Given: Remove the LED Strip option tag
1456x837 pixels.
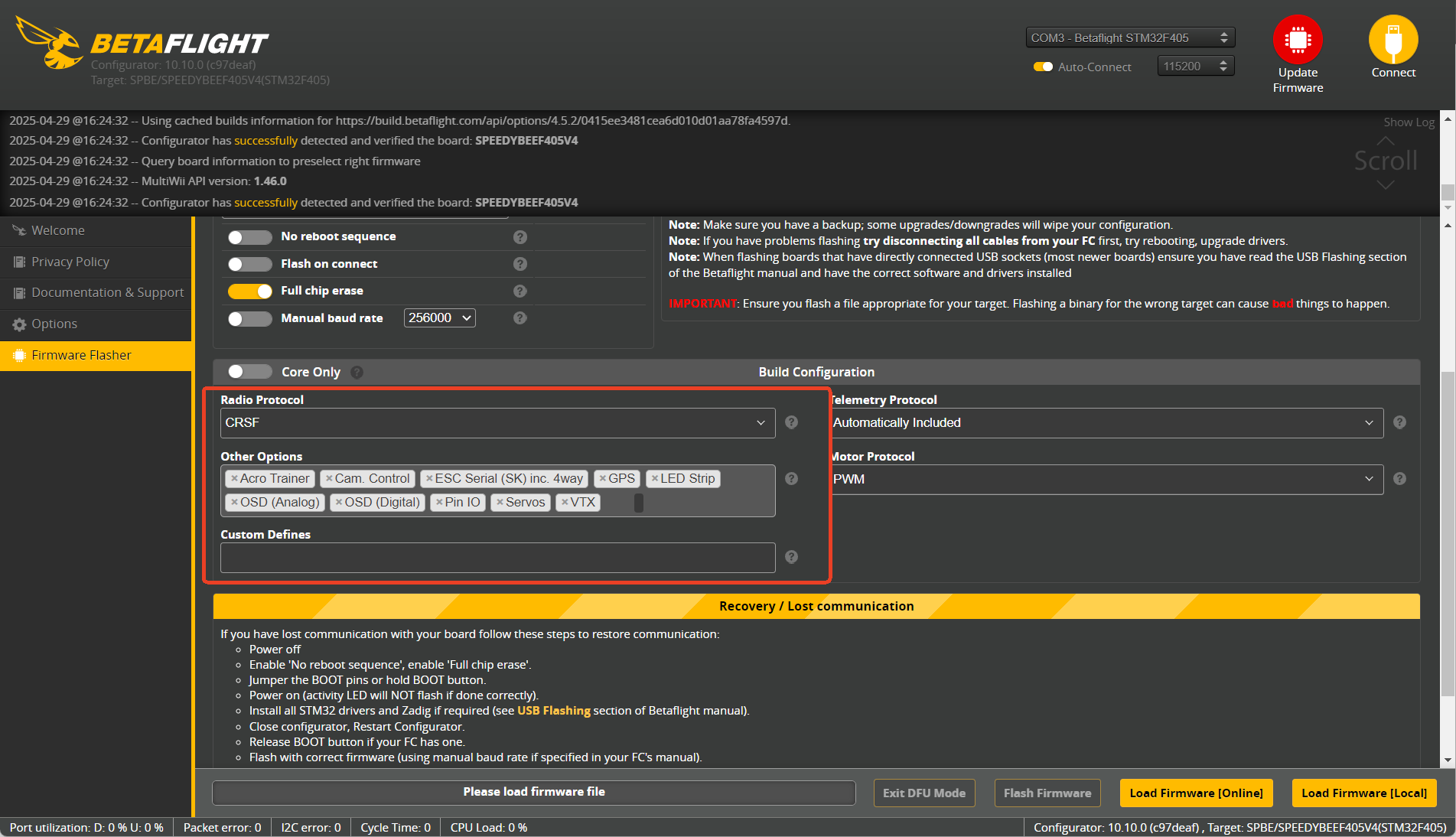Looking at the screenshot, I should pyautogui.click(x=655, y=478).
